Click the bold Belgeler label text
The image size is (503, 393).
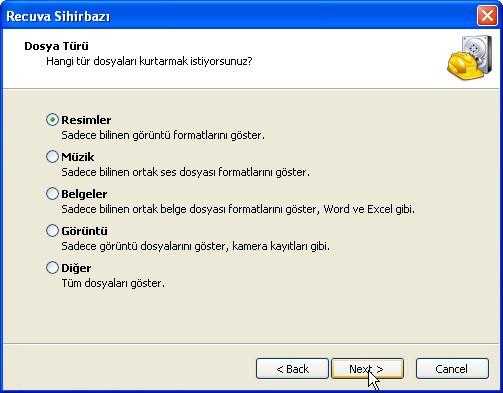coord(84,194)
